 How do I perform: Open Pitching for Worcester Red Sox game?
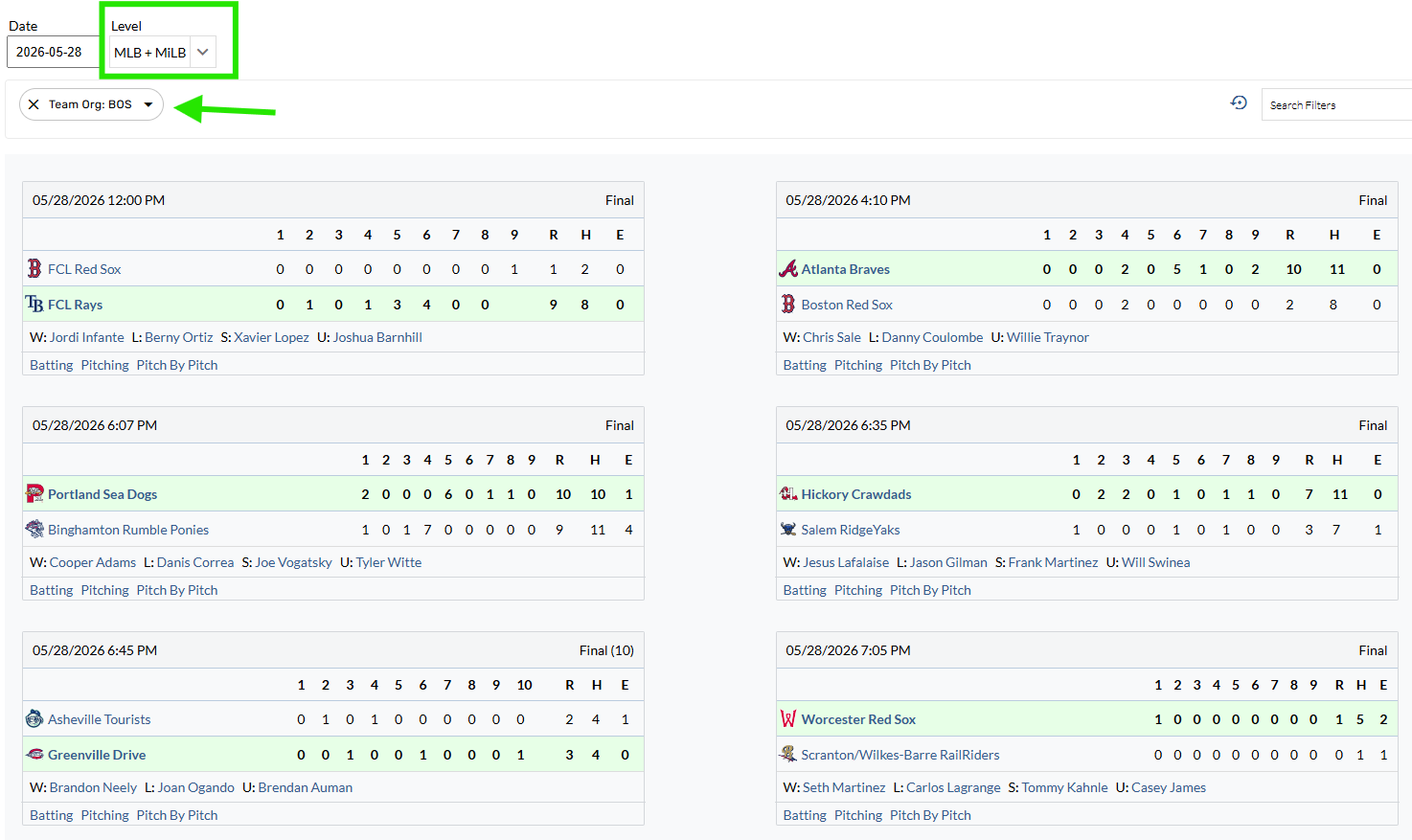(x=858, y=815)
